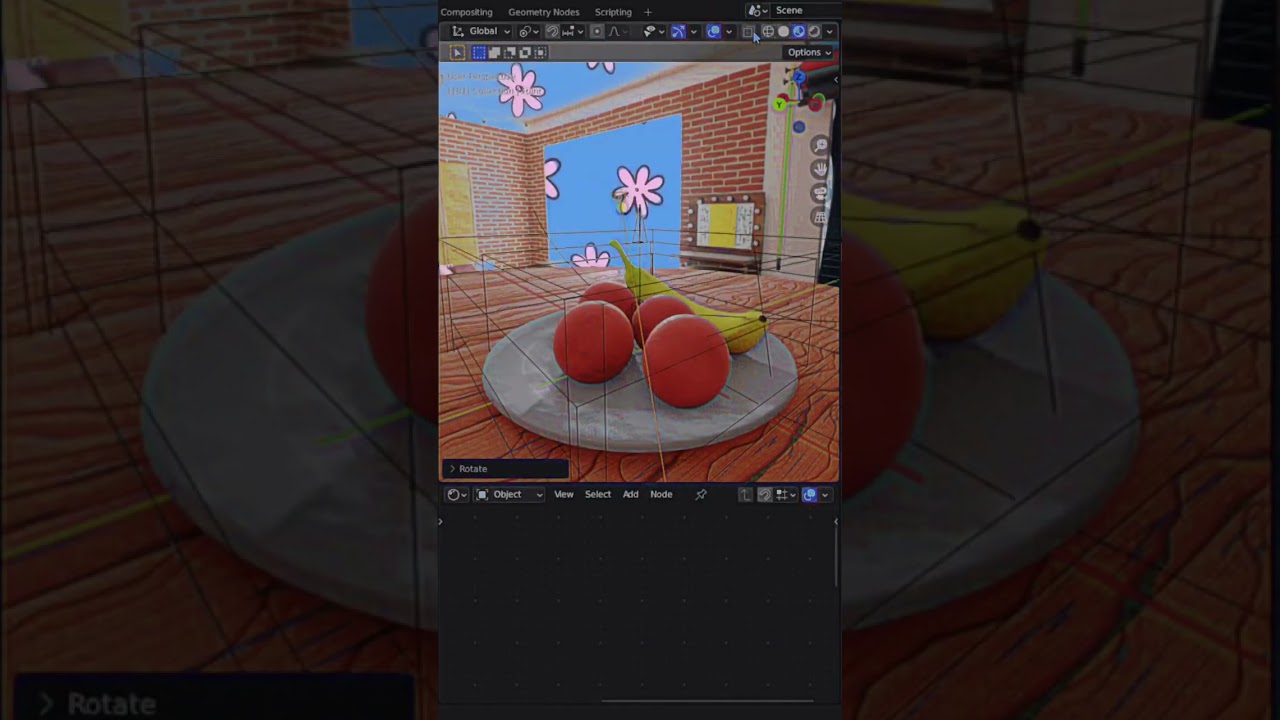
Task: Open the node editor type dropdown
Action: pos(457,494)
